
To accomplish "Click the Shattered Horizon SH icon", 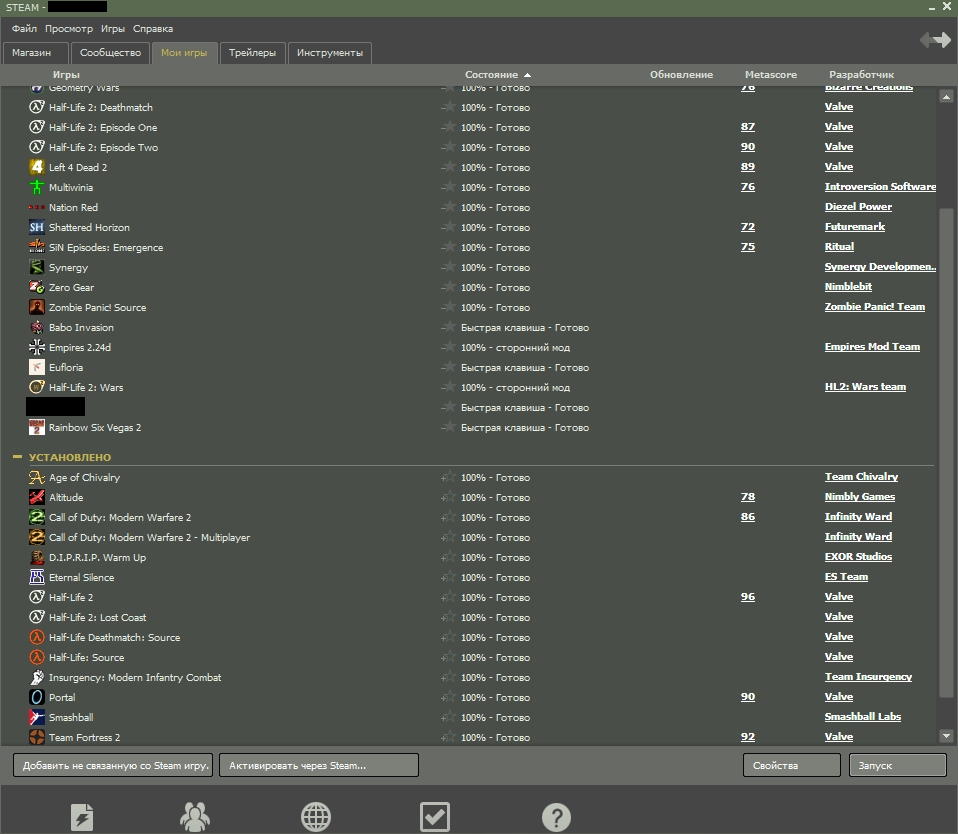I will [x=37, y=227].
